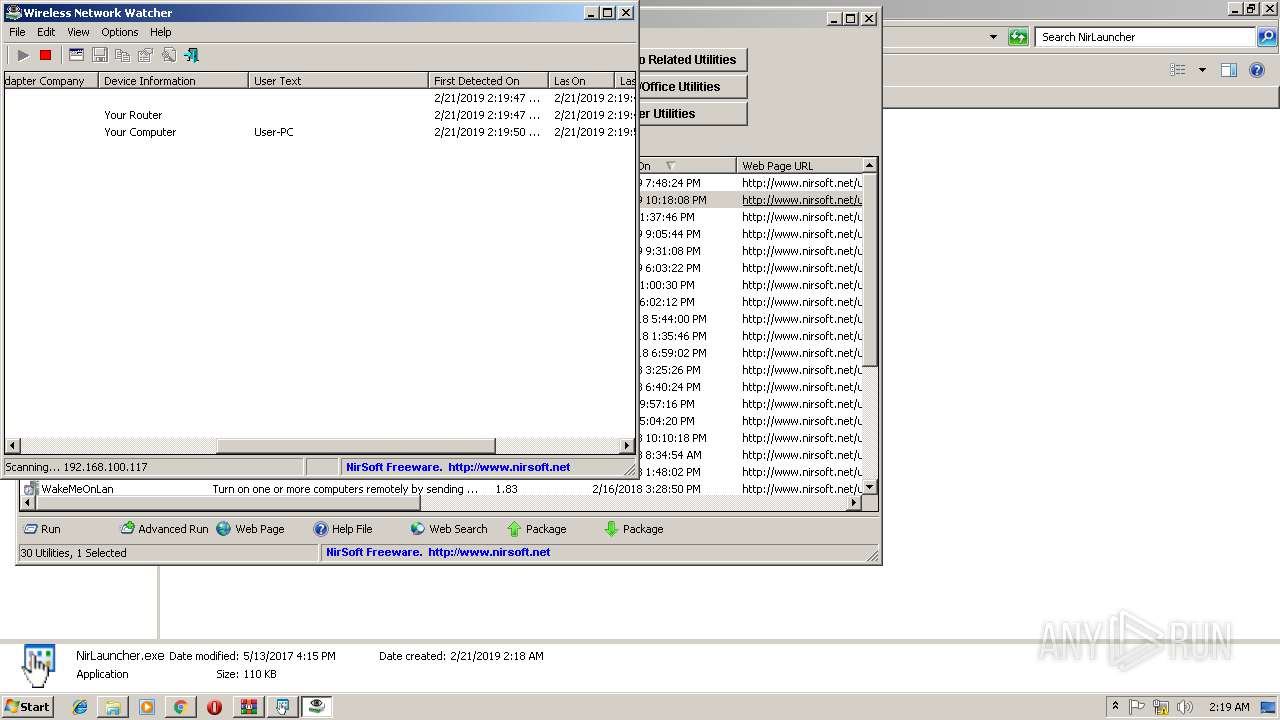1280x720 pixels.
Task: Switch to Wireless Network Watcher taskbar button
Action: [x=317, y=707]
